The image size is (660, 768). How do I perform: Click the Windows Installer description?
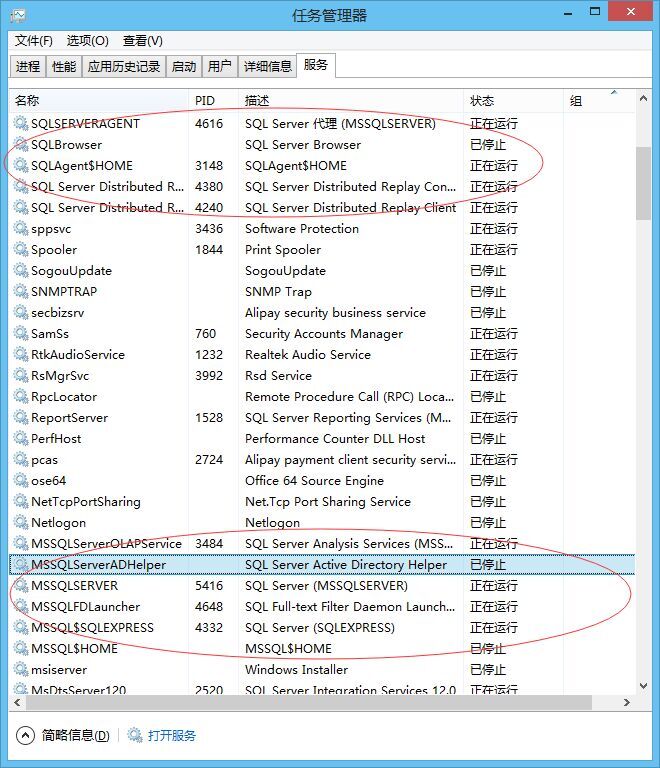(x=296, y=670)
